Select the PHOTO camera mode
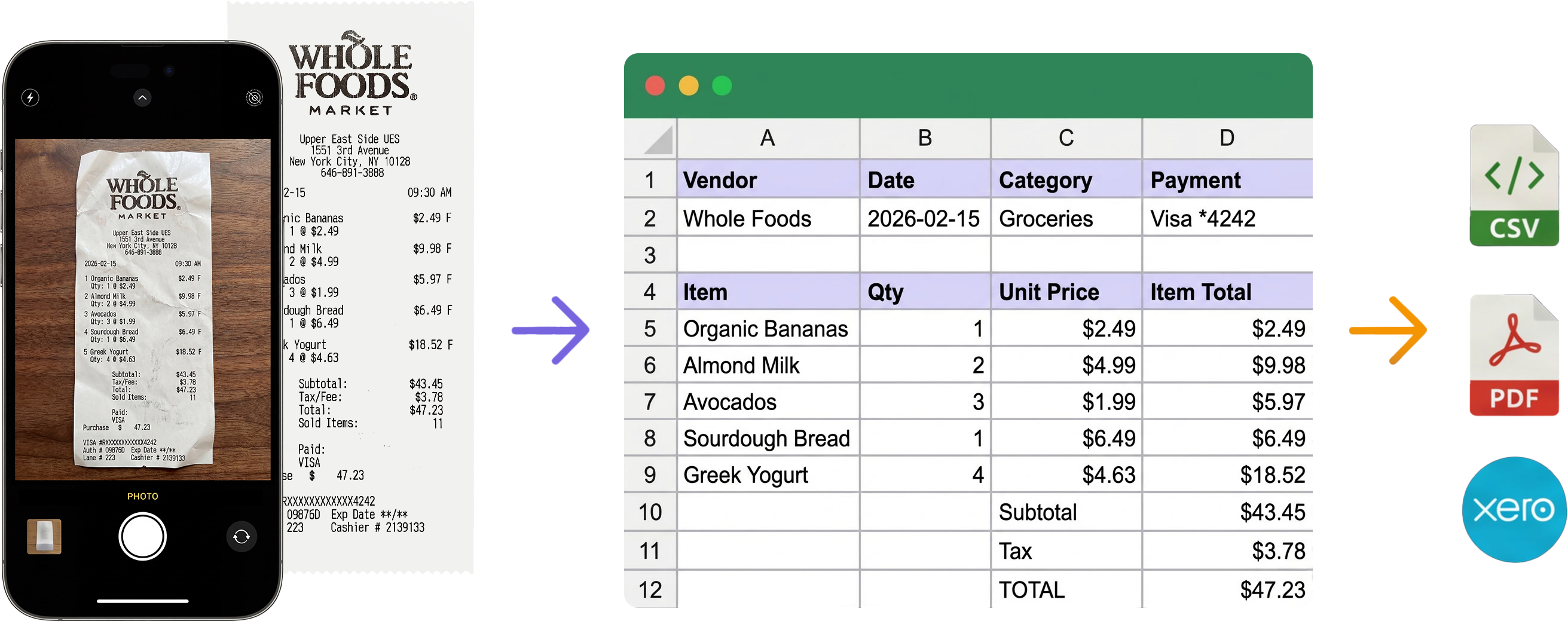The height and width of the screenshot is (621, 1568). point(142,496)
